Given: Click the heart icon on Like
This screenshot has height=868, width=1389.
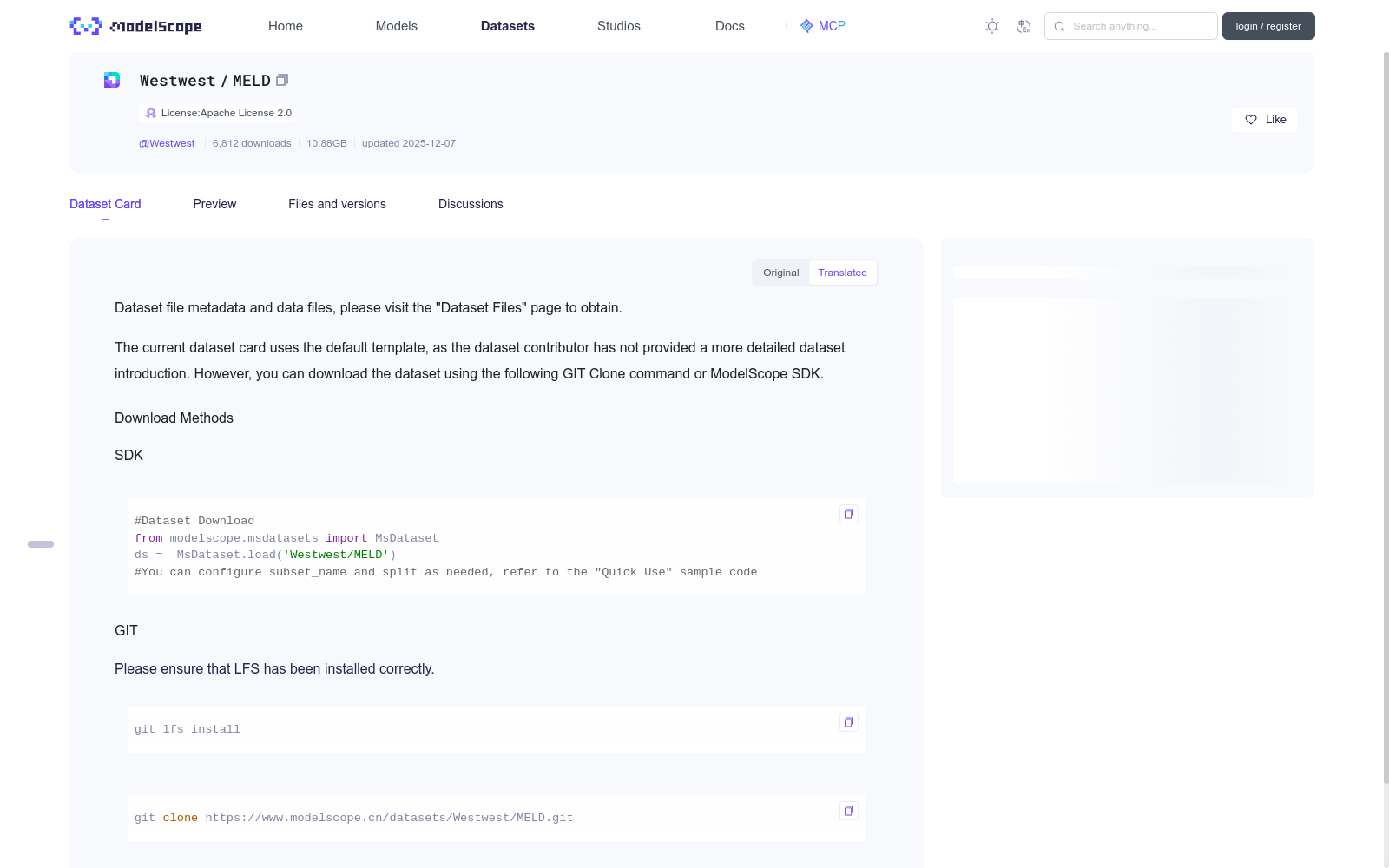Looking at the screenshot, I should tap(1251, 120).
